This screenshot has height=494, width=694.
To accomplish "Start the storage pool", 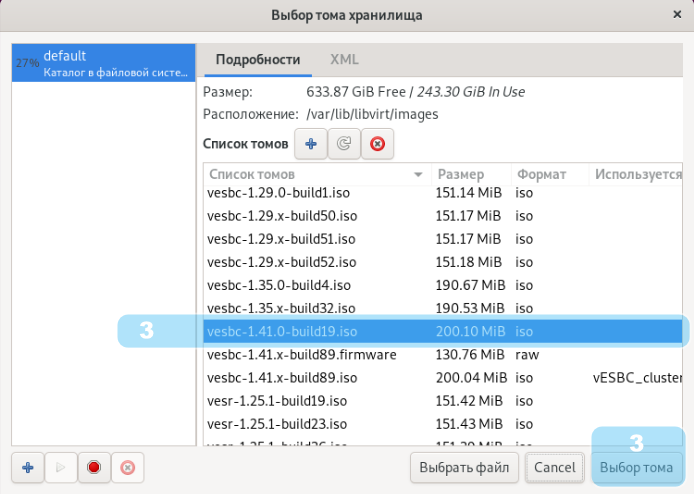I will tap(61, 467).
